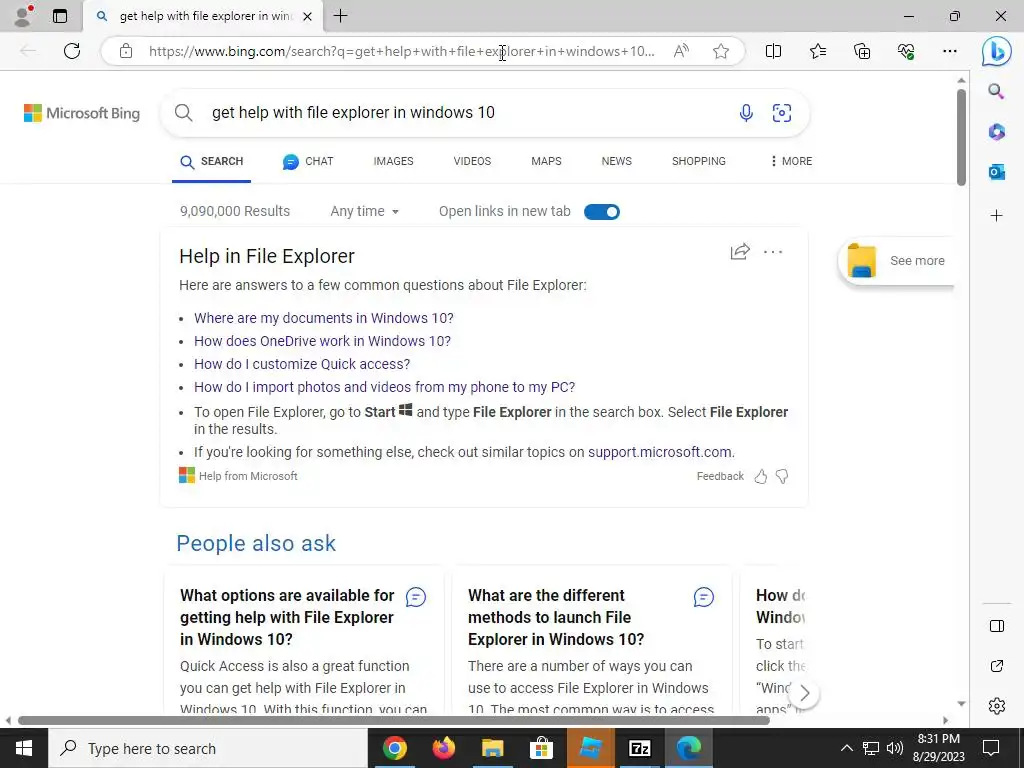This screenshot has width=1024, height=768.
Task: Click the sidebar open-link external icon
Action: [997, 666]
